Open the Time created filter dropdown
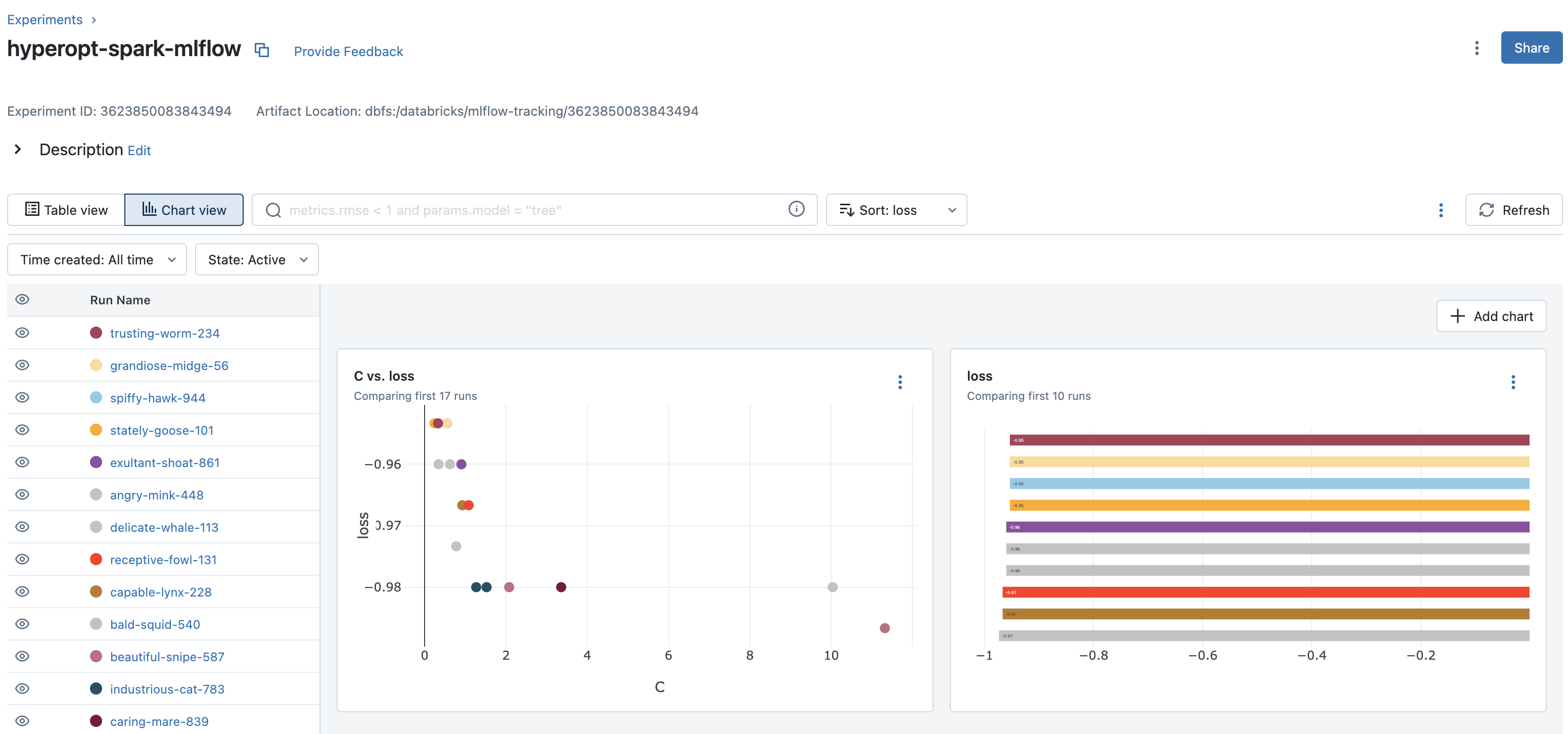This screenshot has width=1568, height=734. [x=97, y=260]
